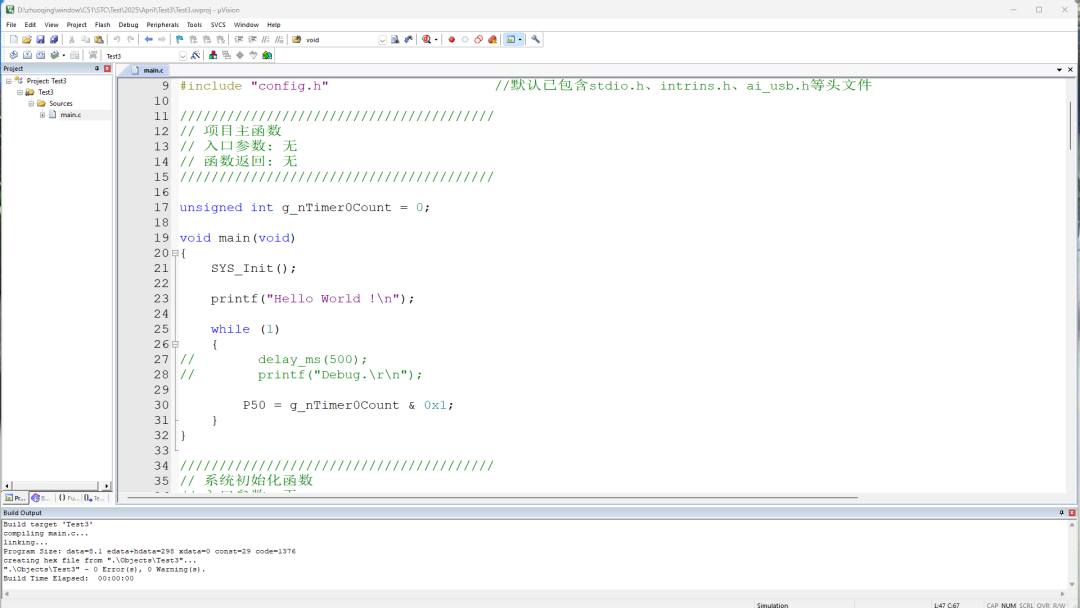Switch to the Books panel tab
Screen dimensions: 1080x608
tap(41, 498)
